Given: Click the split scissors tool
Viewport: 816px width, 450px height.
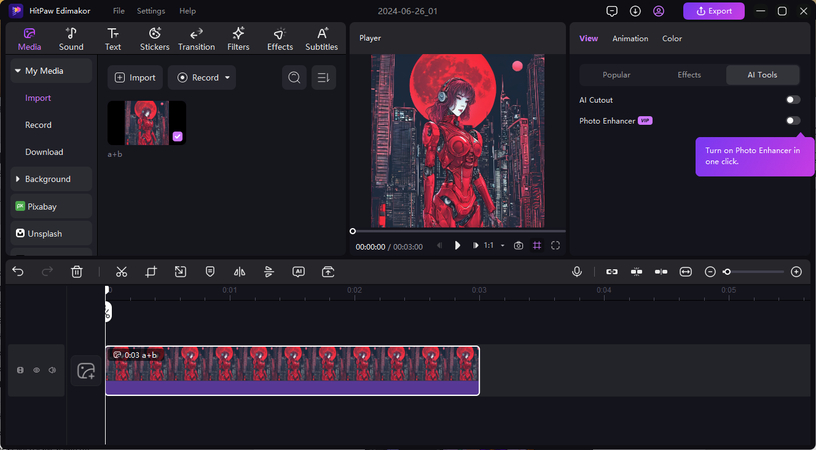Looking at the screenshot, I should point(121,271).
